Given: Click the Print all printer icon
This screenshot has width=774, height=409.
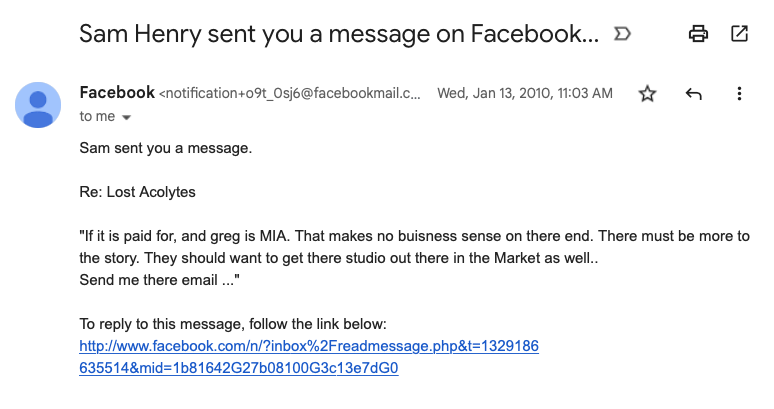Looking at the screenshot, I should pyautogui.click(x=698, y=34).
